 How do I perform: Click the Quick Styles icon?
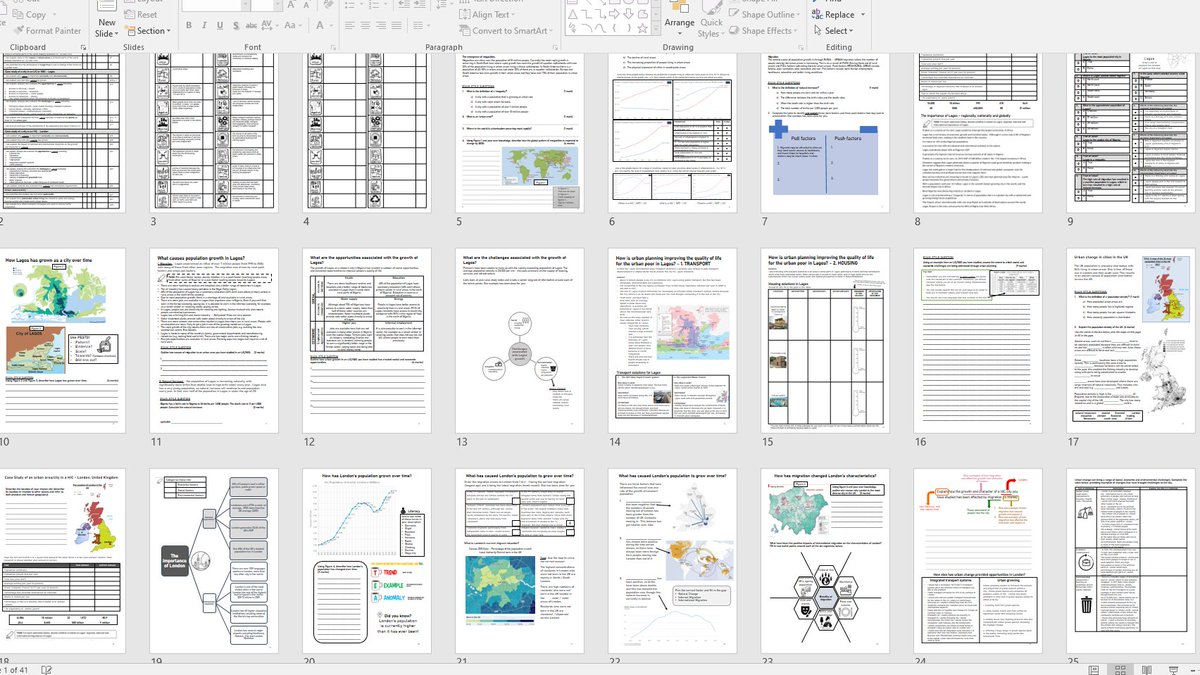711,6
